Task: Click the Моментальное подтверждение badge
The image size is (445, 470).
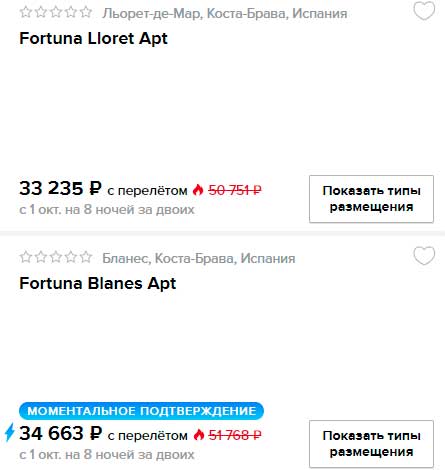Action: [141, 411]
